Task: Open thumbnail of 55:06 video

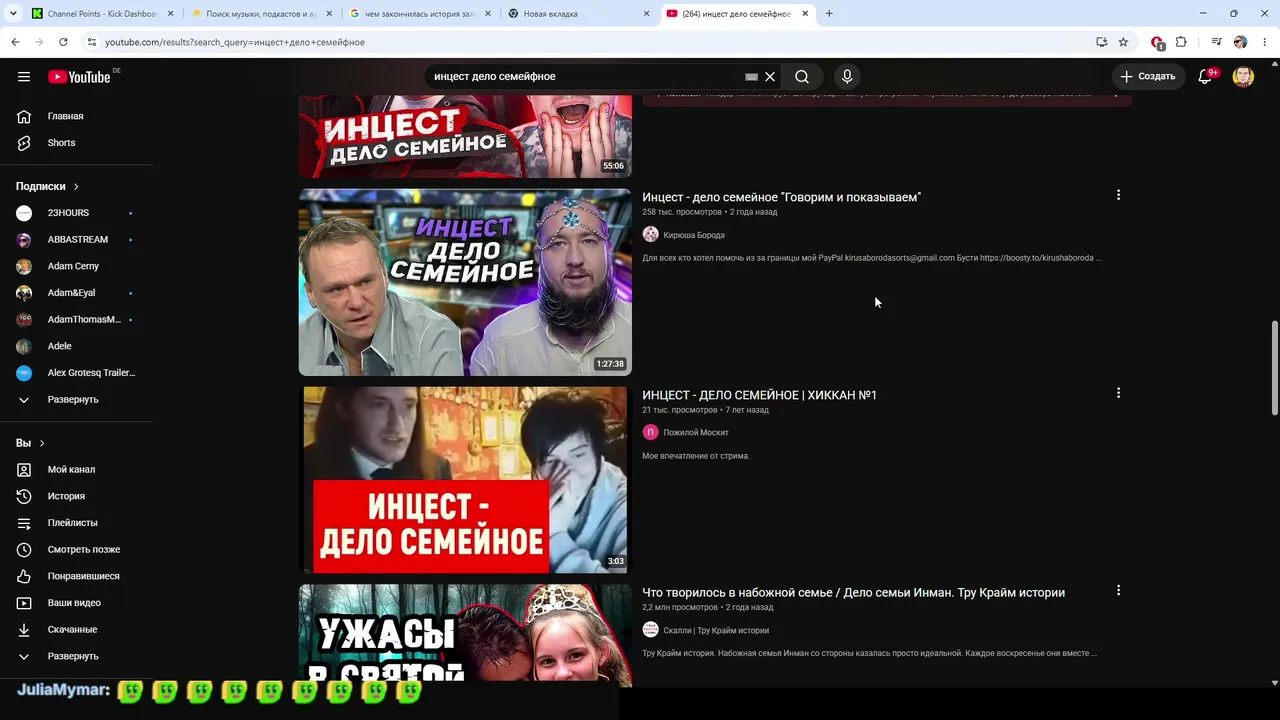Action: (465, 137)
